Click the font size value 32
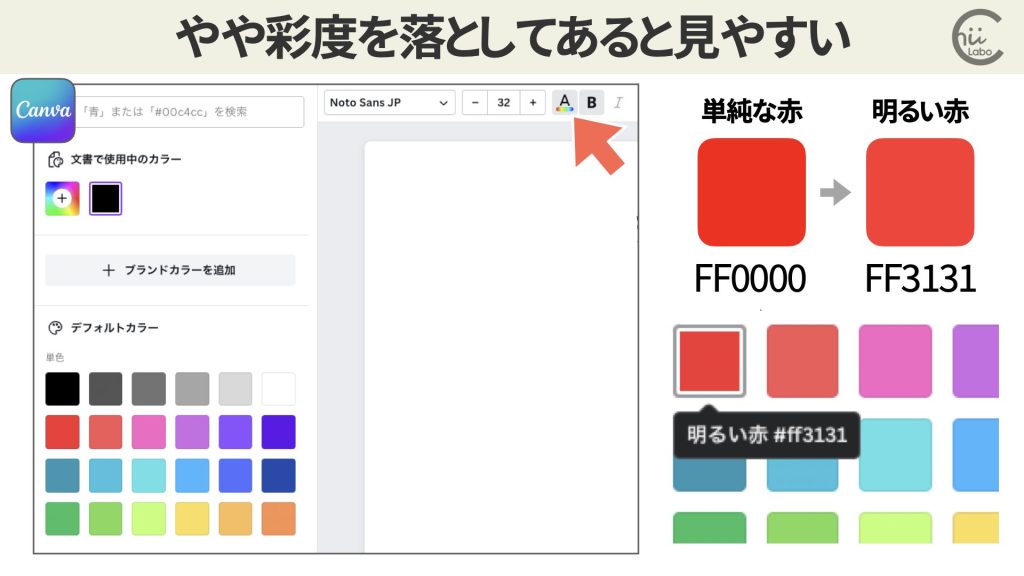 coord(503,102)
